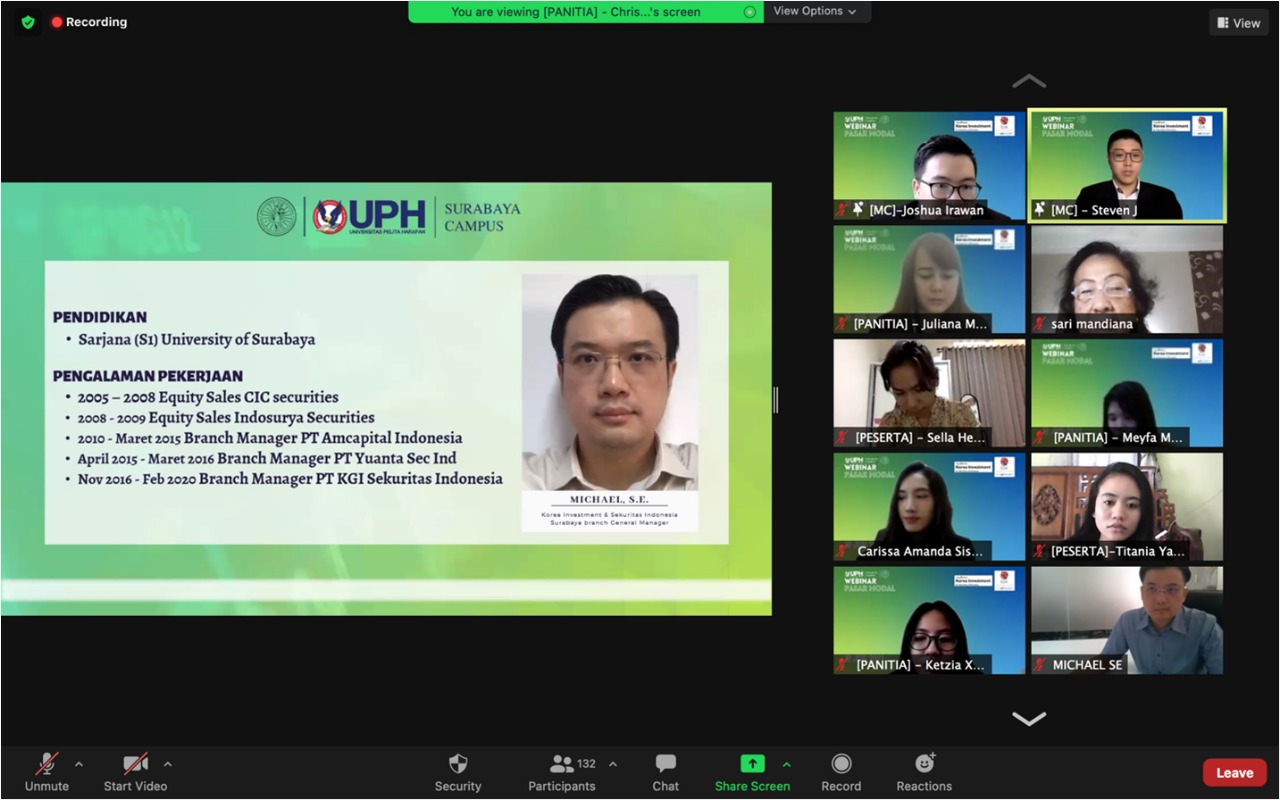Open the Chat panel
1280x800 pixels.
(x=666, y=772)
